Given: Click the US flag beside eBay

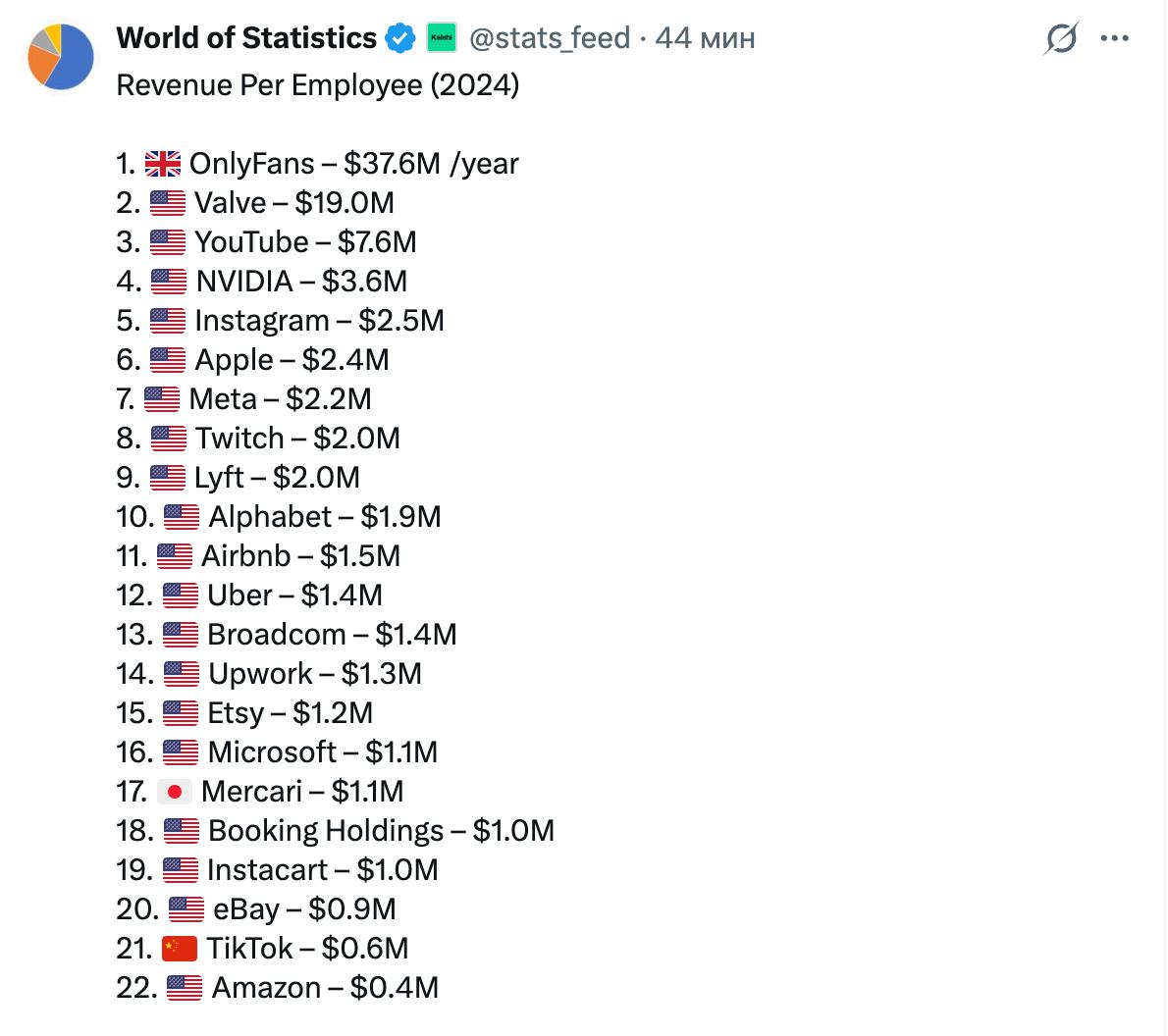Looking at the screenshot, I should pos(186,909).
